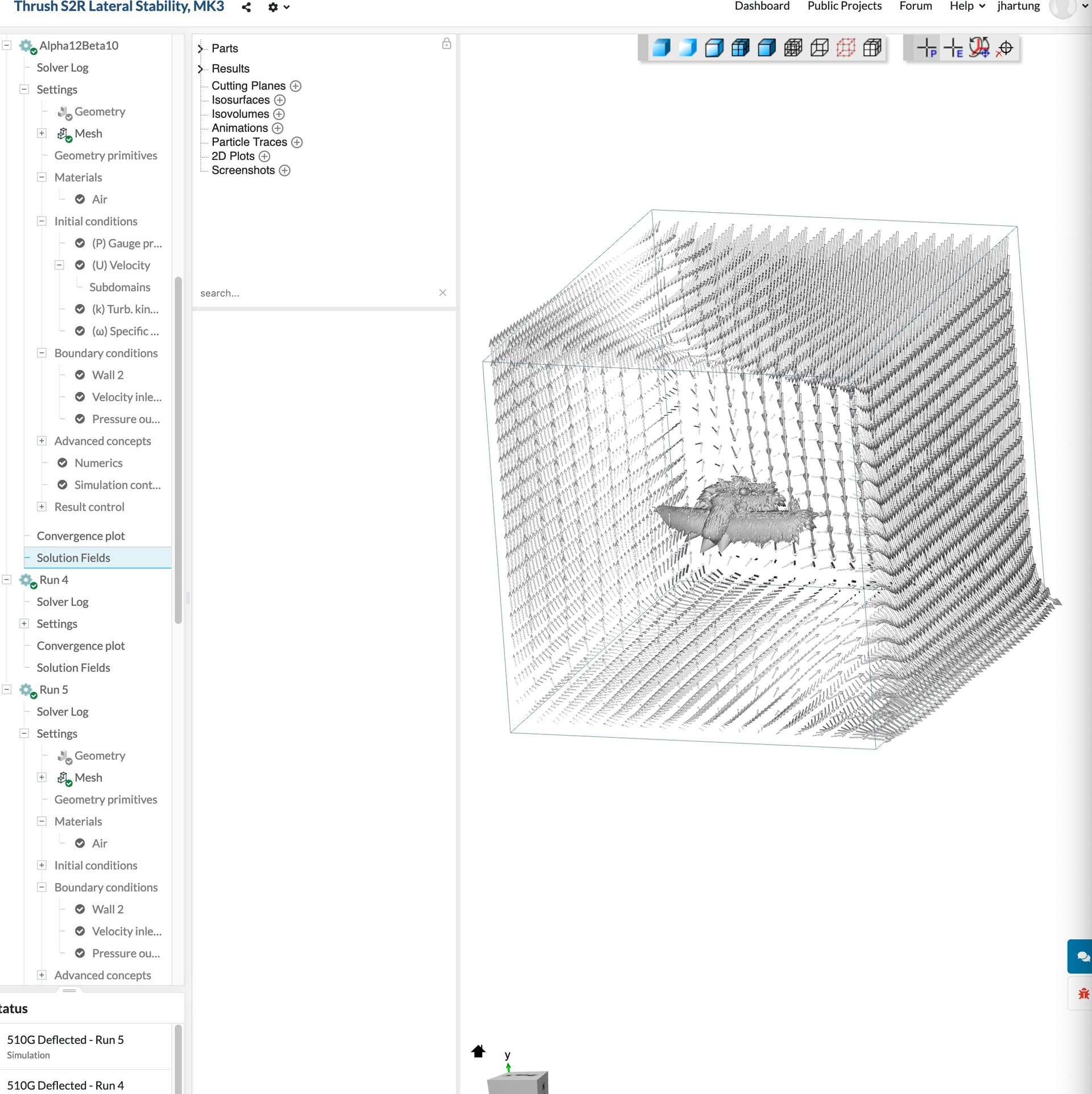Click the rotate view axes icon
This screenshot has height=1094, width=1092.
coord(979,48)
